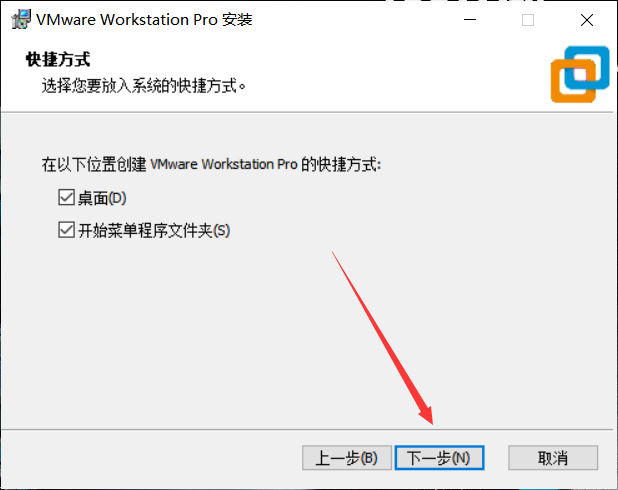The image size is (618, 490).
Task: Click the blue square of VMware logo
Action: 587,67
